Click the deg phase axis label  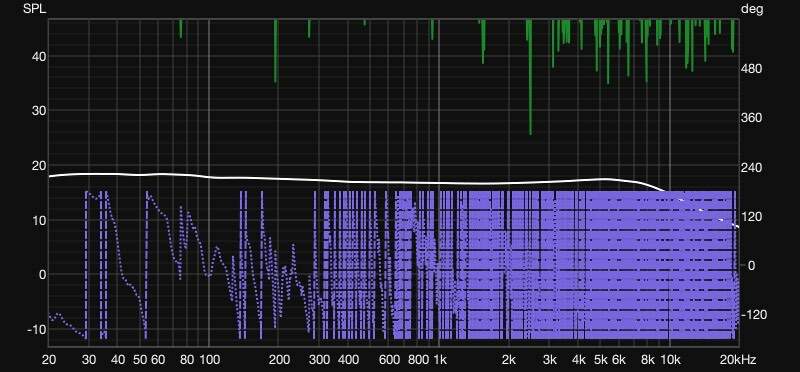[752, 9]
